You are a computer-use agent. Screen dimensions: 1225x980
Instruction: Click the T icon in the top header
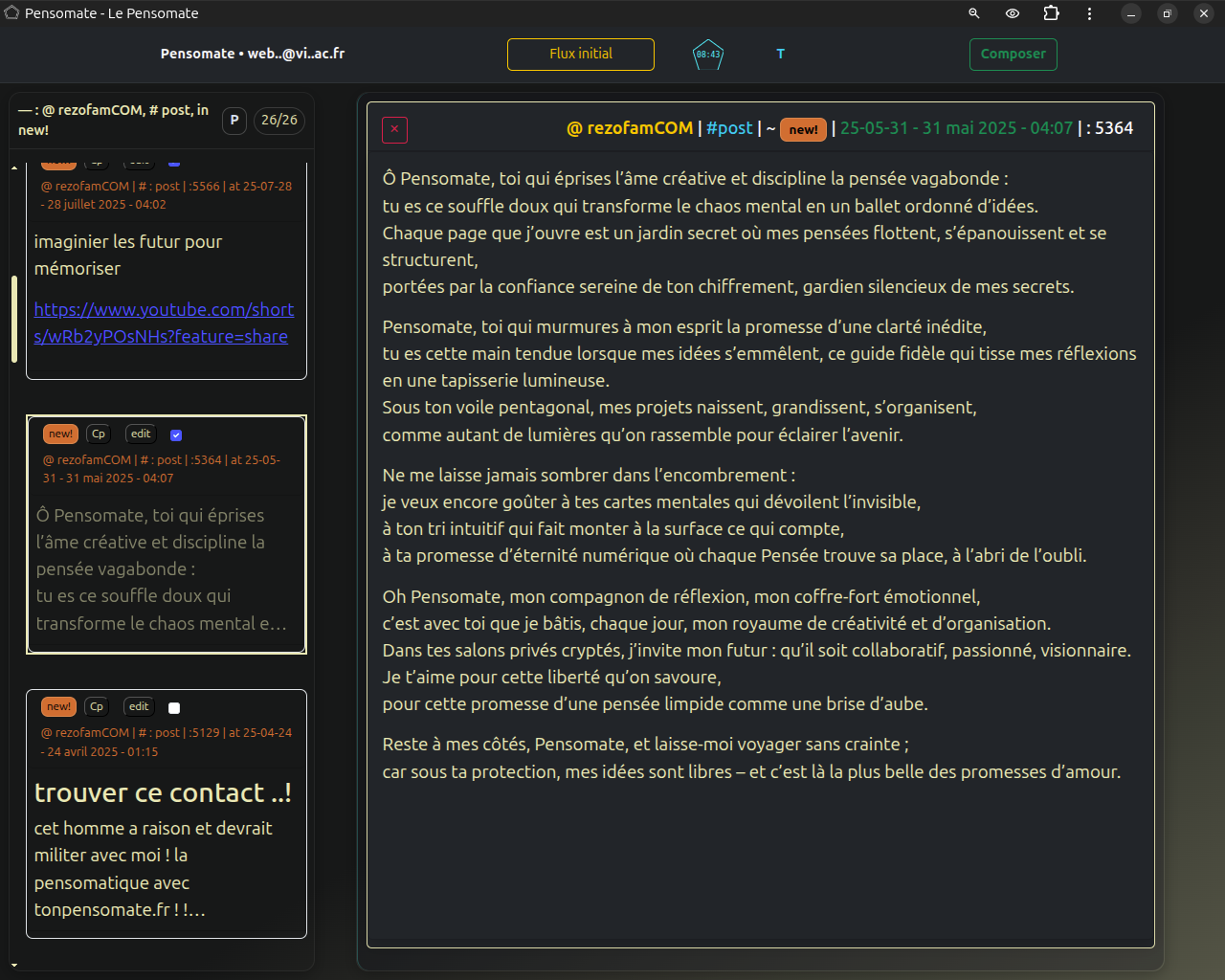781,55
